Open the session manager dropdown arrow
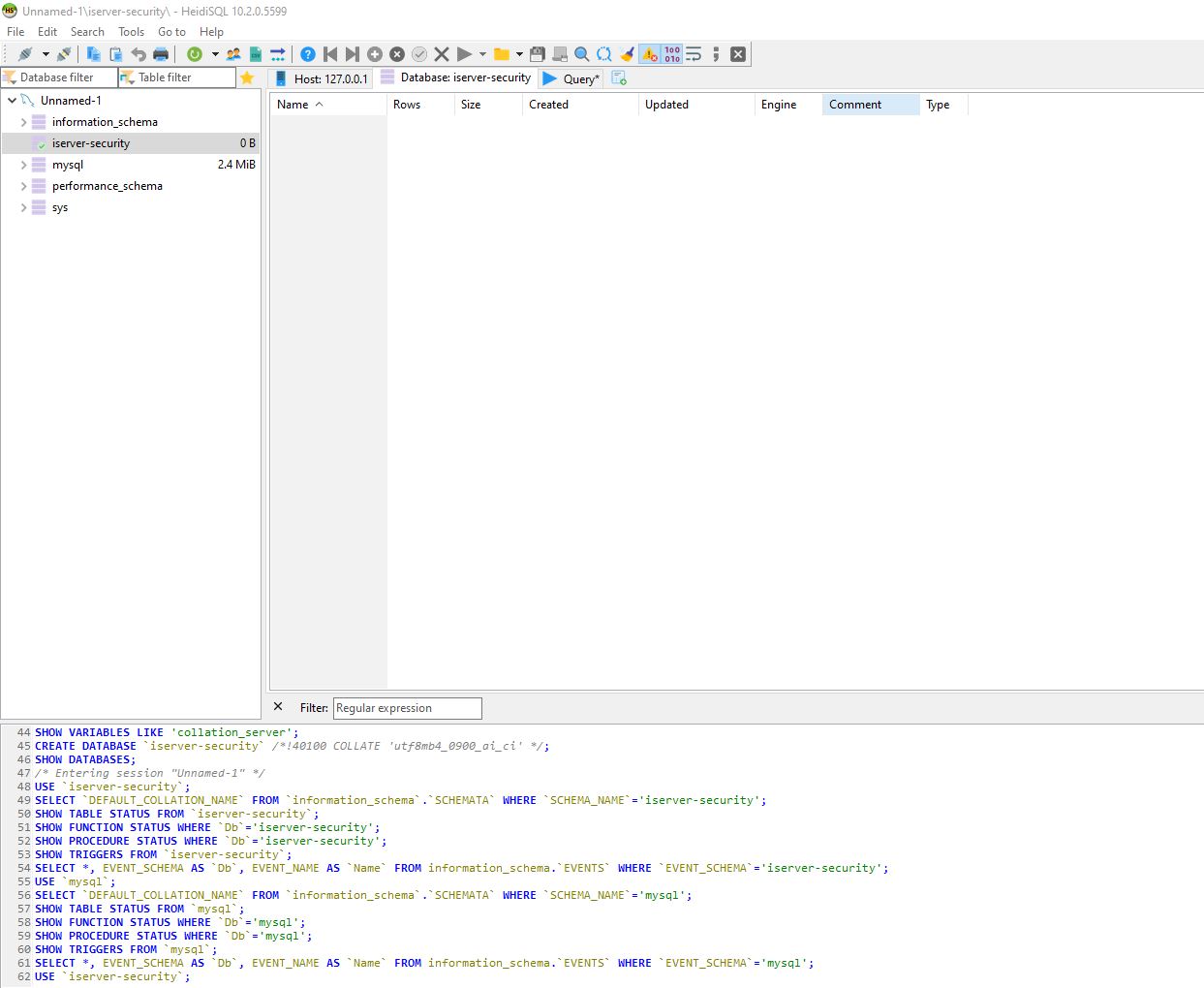The width and height of the screenshot is (1204, 988). pos(46,54)
